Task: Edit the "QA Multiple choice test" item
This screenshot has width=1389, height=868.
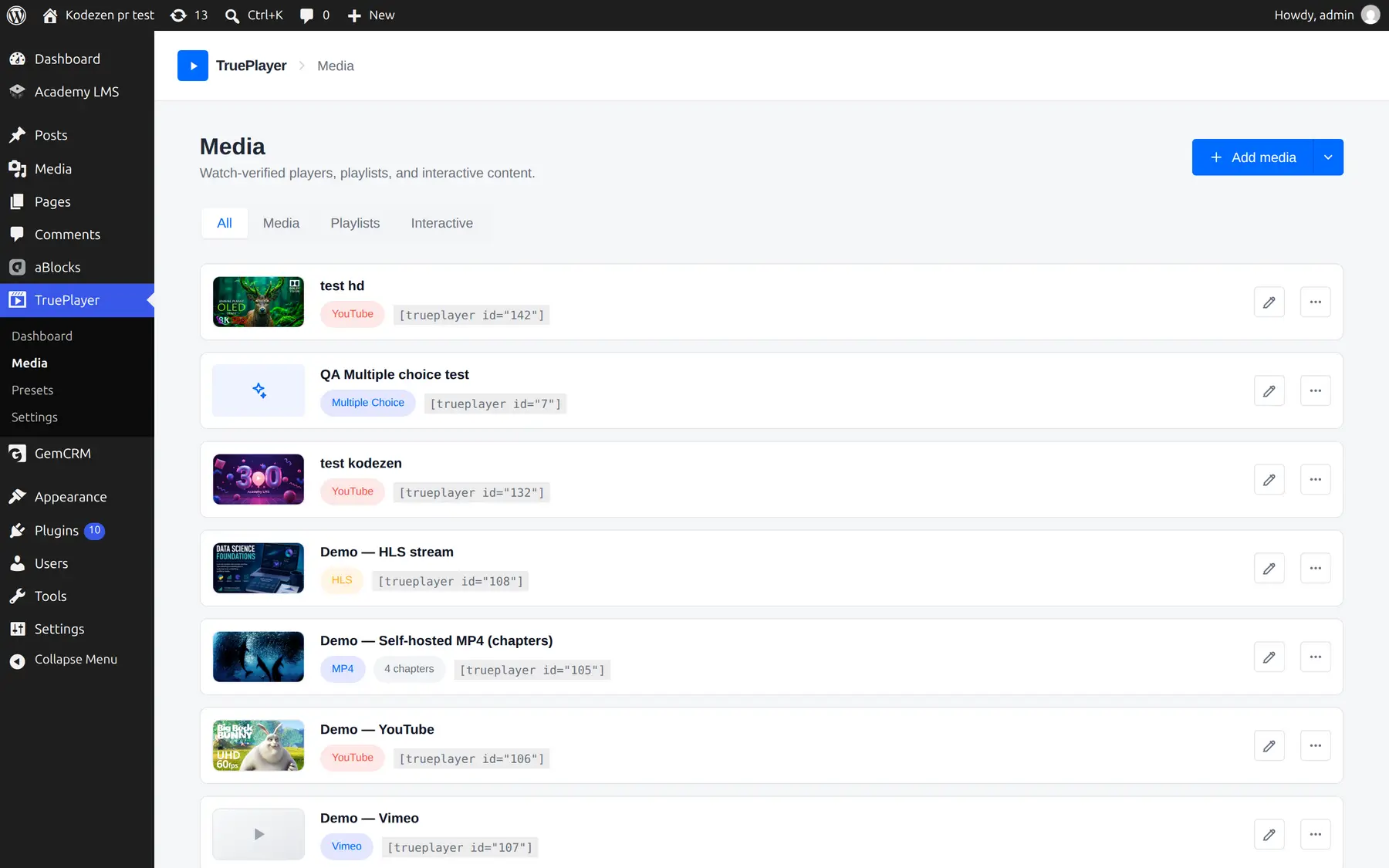Action: click(x=1269, y=391)
